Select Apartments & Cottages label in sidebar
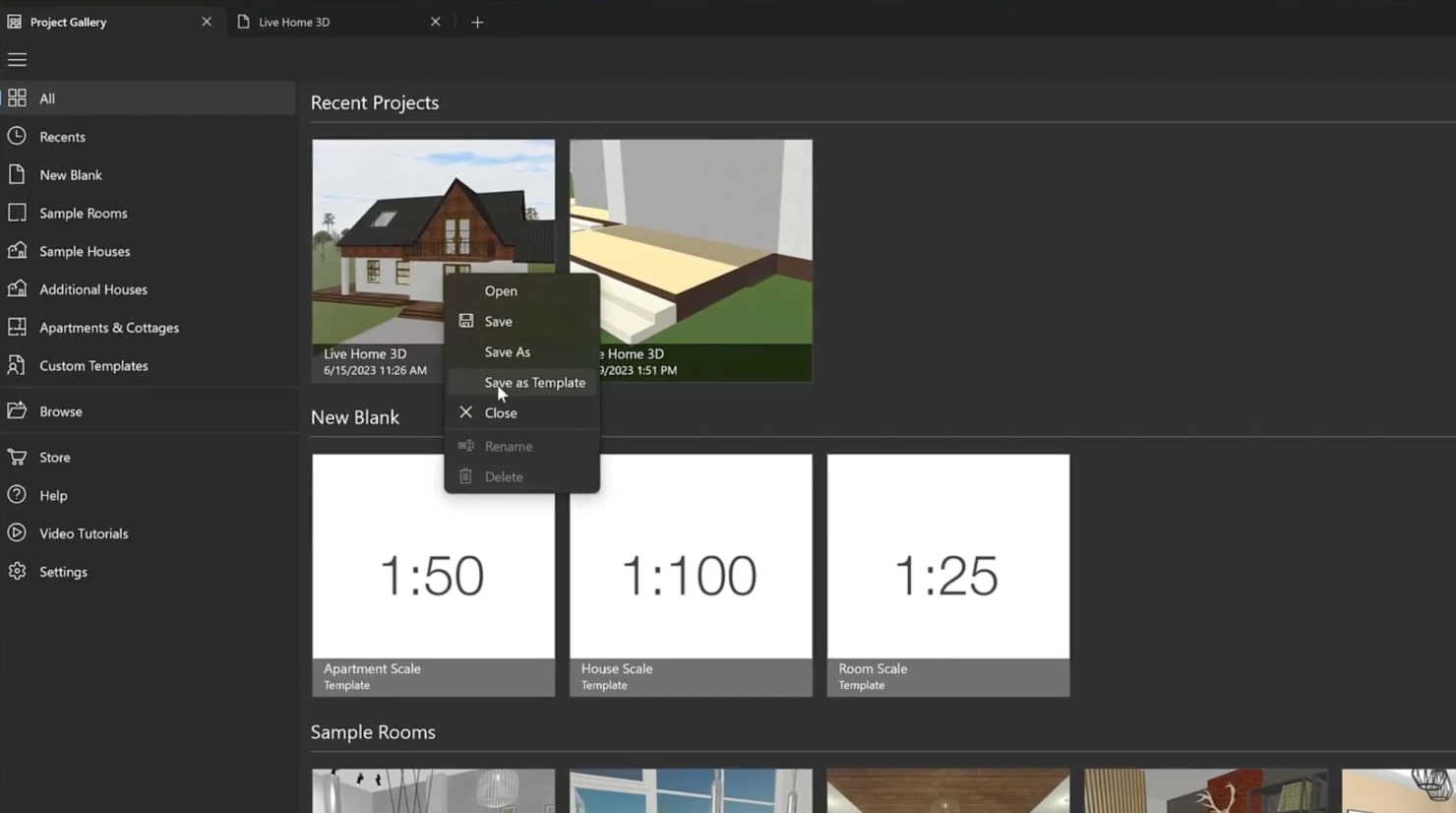 pos(109,328)
